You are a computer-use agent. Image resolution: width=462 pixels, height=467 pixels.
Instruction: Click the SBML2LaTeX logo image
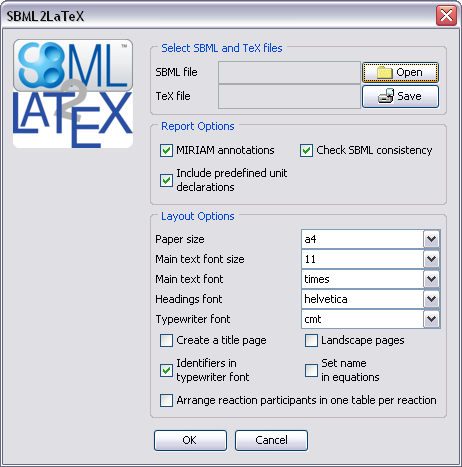click(x=73, y=94)
